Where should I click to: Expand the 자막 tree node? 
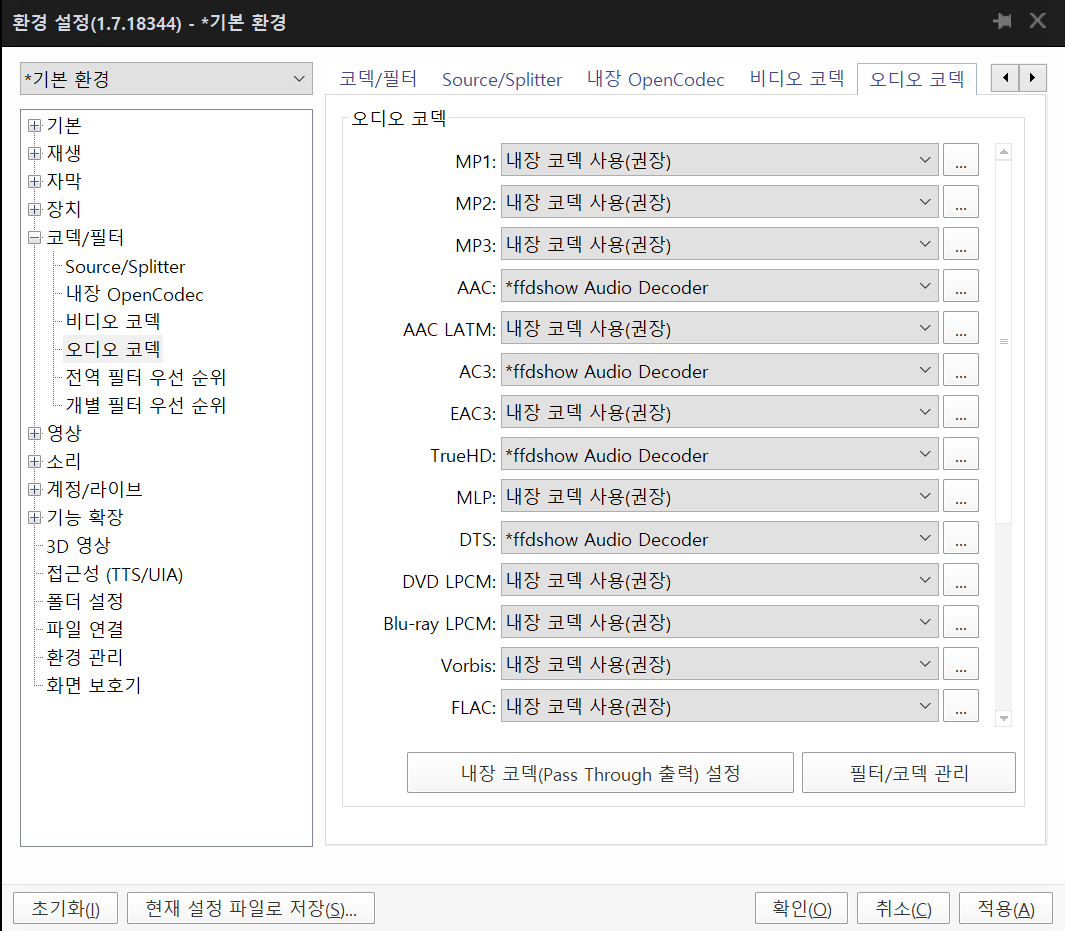coord(35,181)
